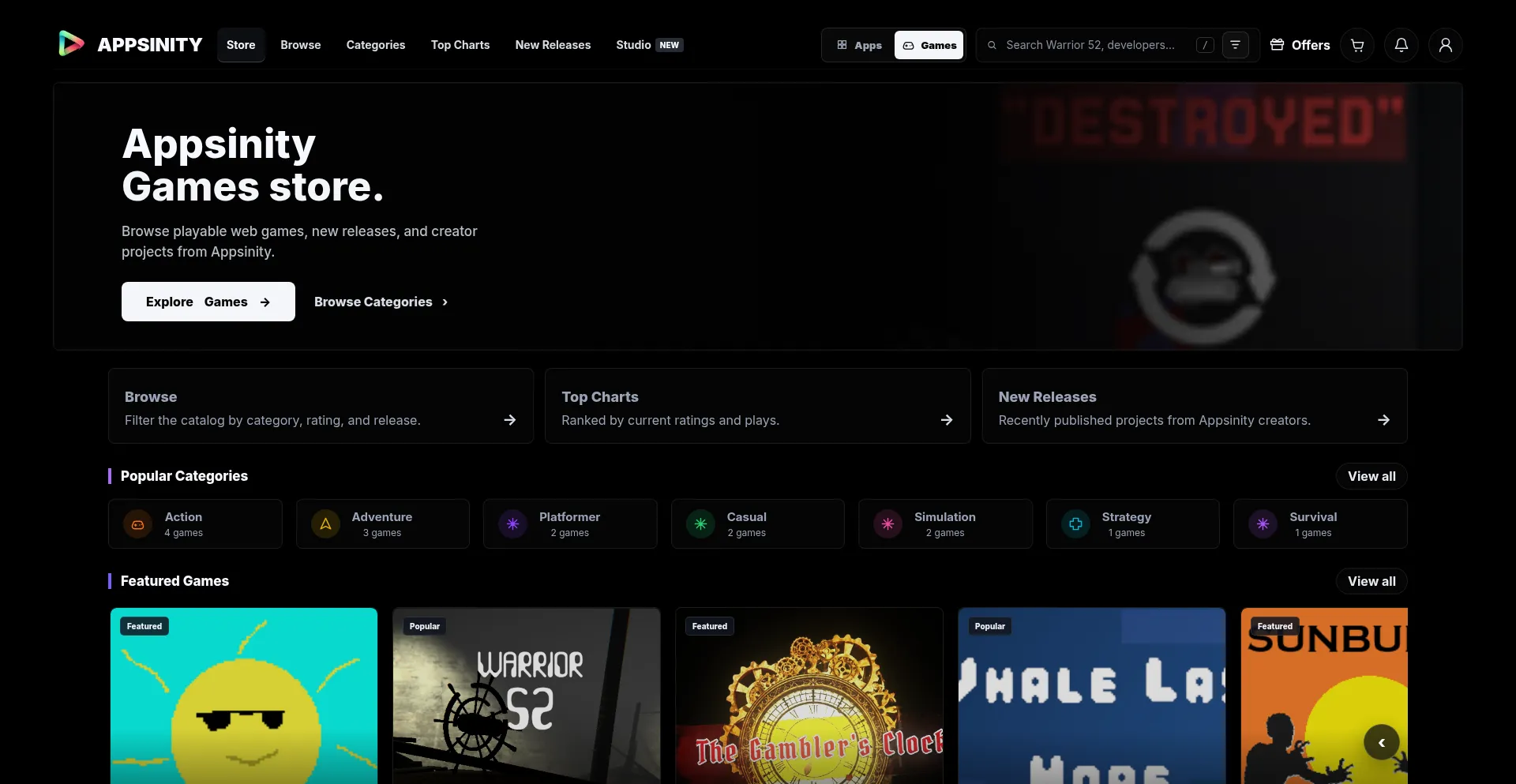
Task: Click the featured games carousel previous arrow
Action: (1382, 742)
